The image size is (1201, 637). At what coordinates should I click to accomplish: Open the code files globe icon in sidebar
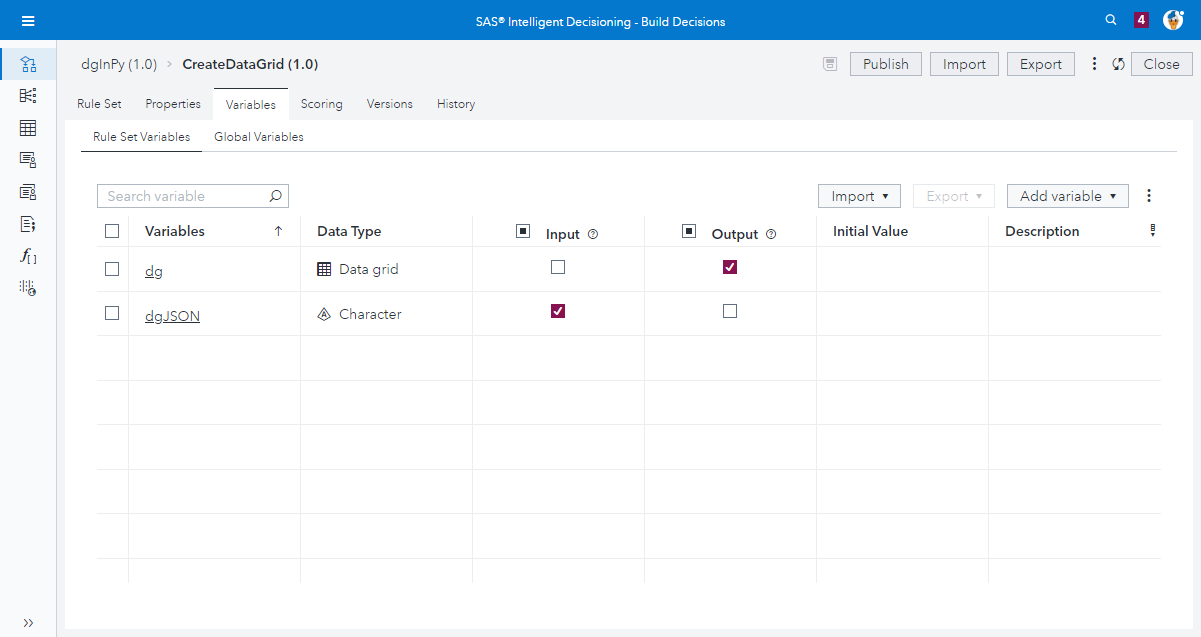27,288
